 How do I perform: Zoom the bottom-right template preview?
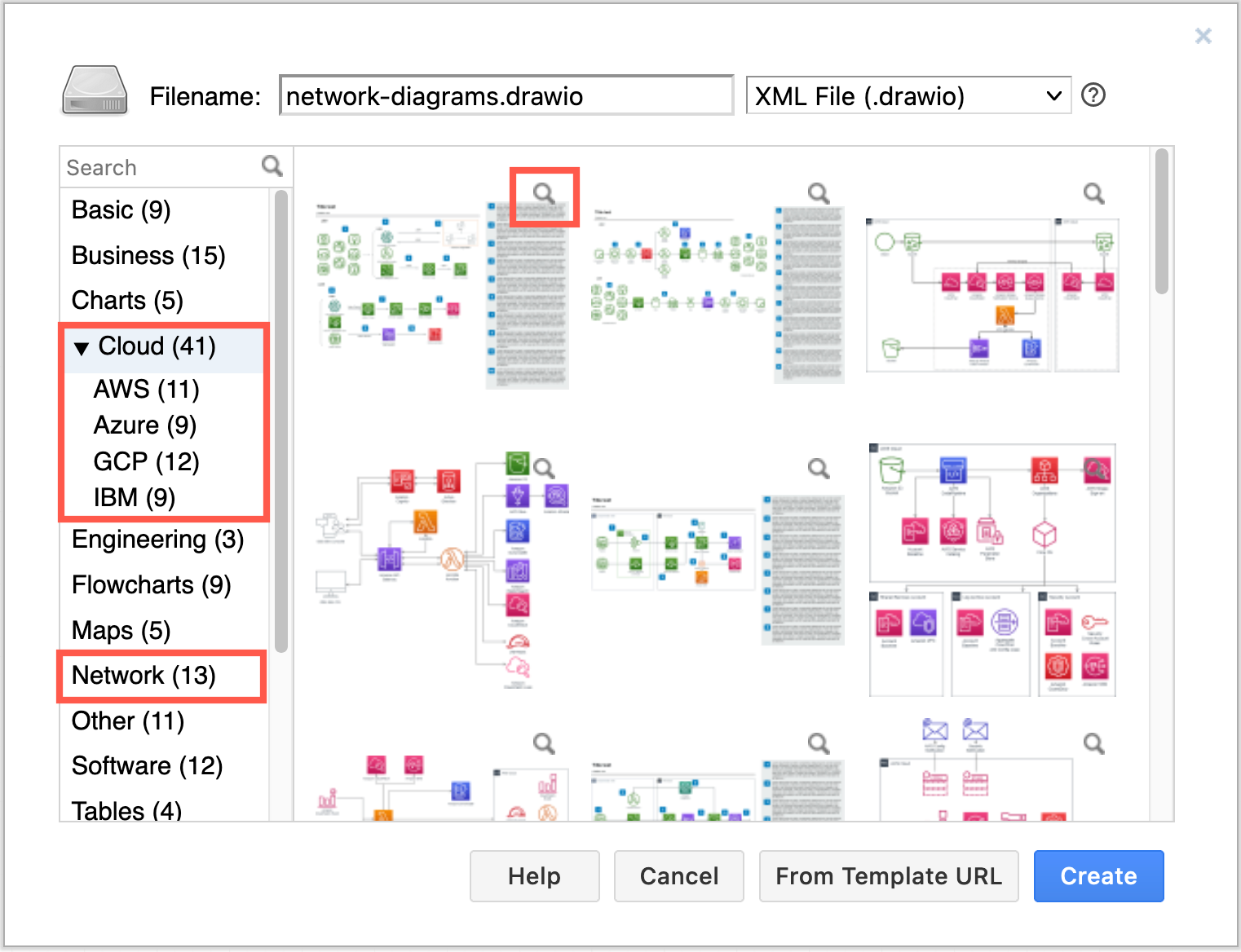(1093, 743)
